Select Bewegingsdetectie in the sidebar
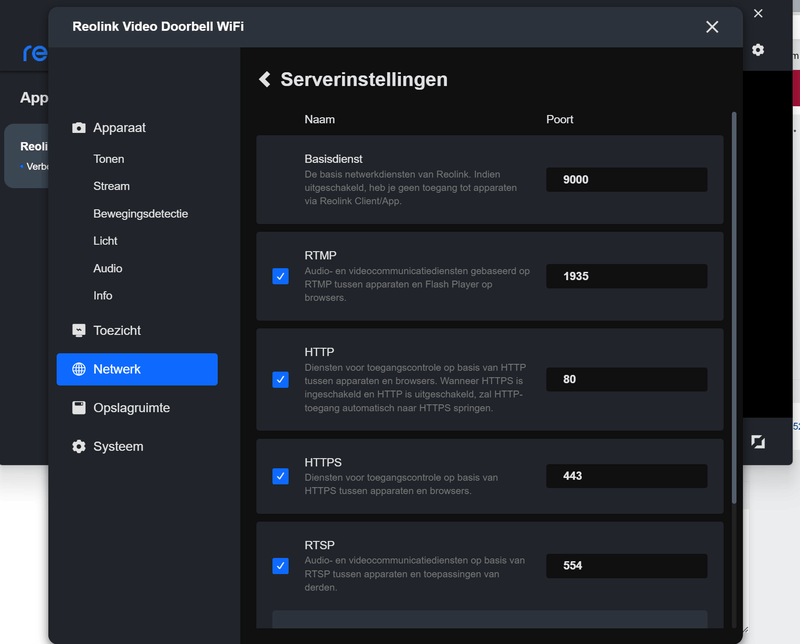 140,213
